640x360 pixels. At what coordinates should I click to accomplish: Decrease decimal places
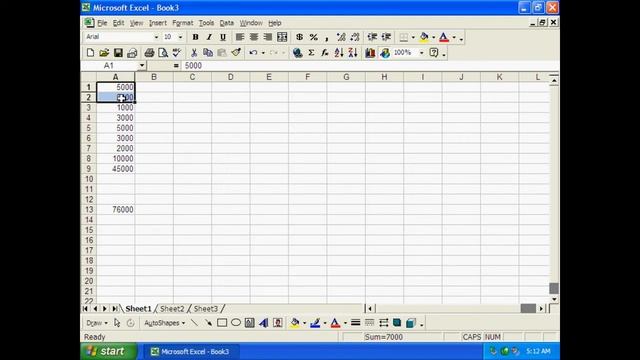355,37
